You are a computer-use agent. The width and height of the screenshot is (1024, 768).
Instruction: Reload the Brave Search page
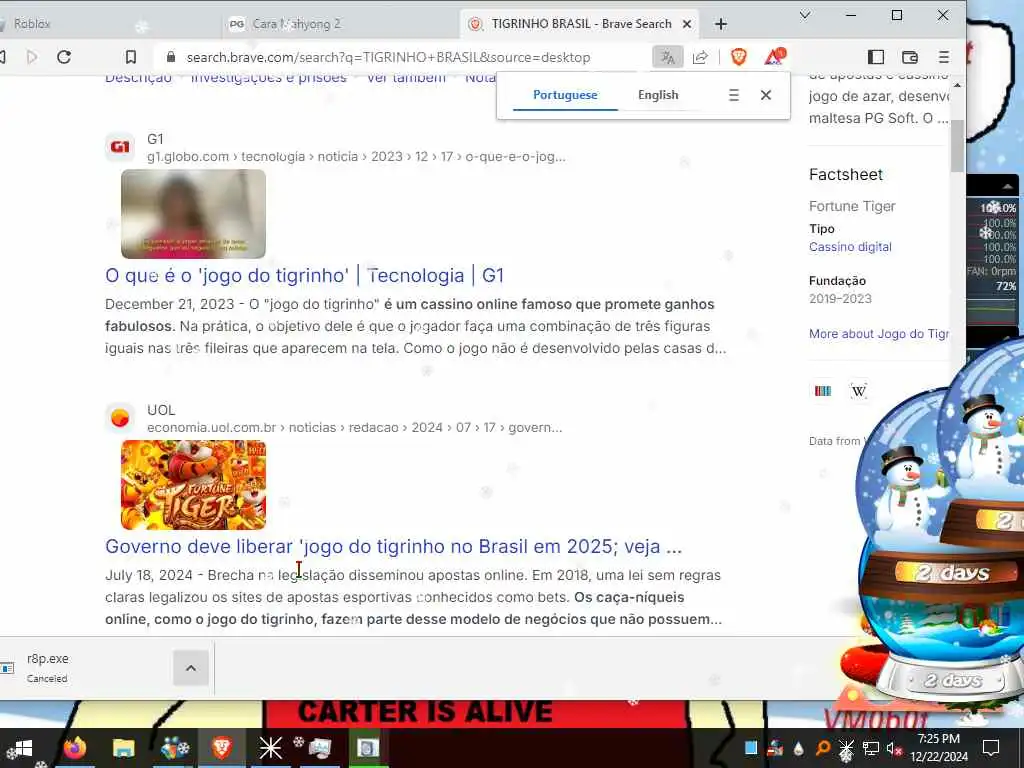64,57
